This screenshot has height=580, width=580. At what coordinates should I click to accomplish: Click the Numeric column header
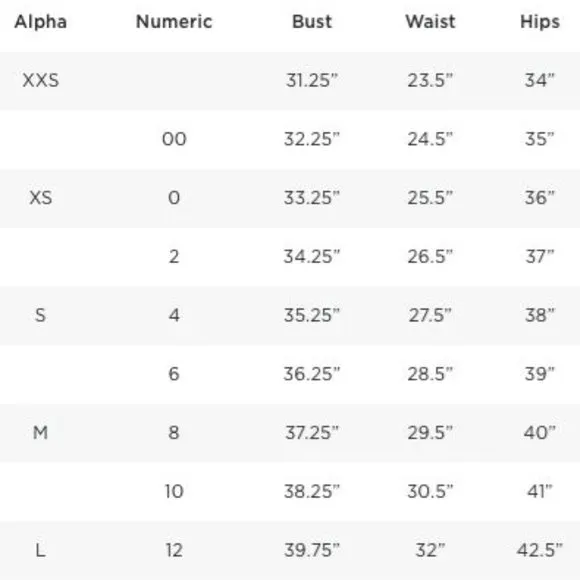[x=174, y=21]
